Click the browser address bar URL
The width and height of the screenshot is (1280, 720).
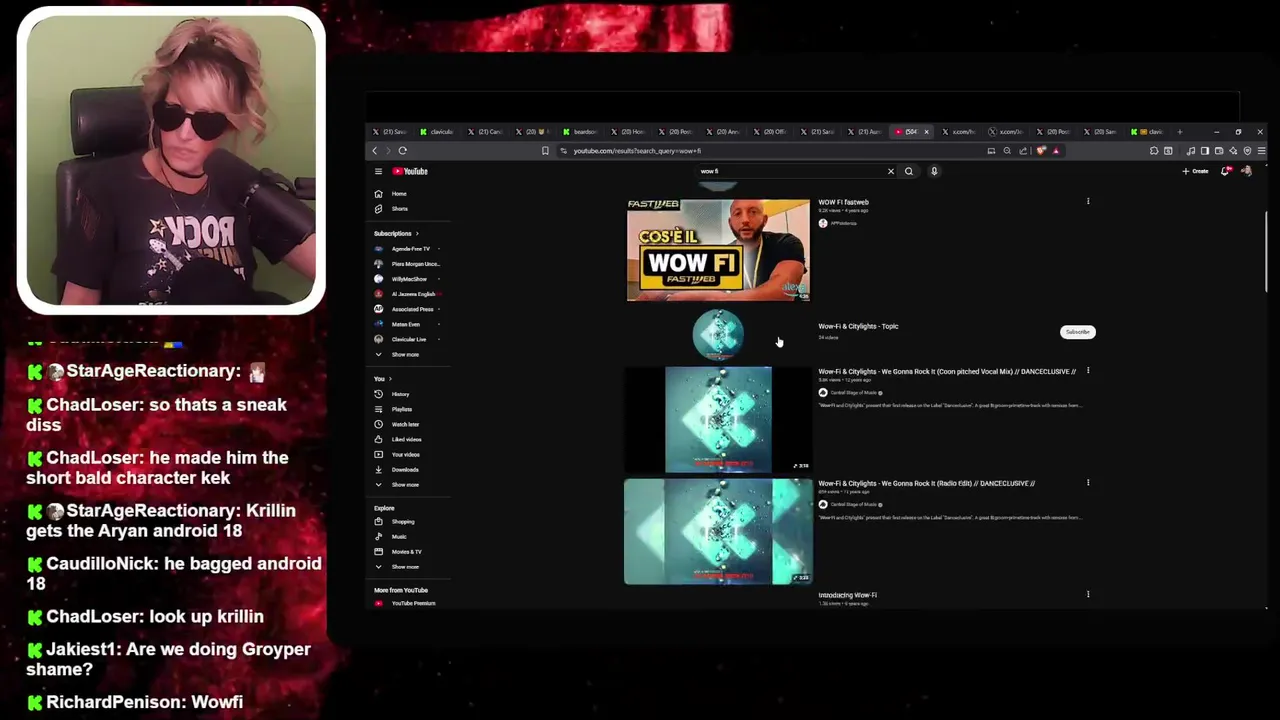tap(637, 151)
